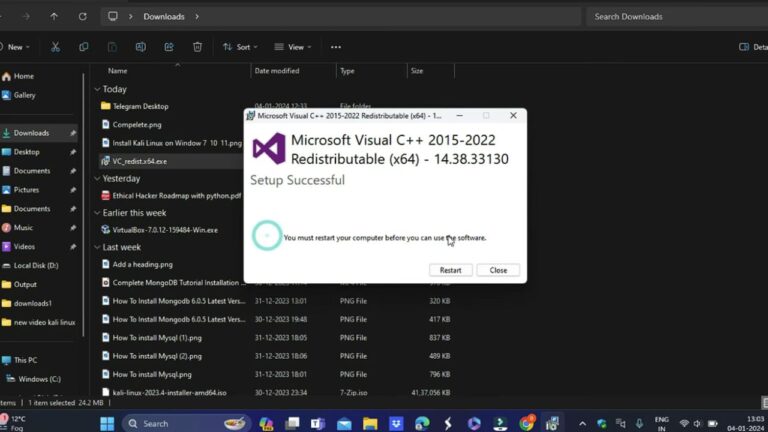The image size is (768, 432).
Task: Open Microsoft Edge from taskbar
Action: pos(422,423)
